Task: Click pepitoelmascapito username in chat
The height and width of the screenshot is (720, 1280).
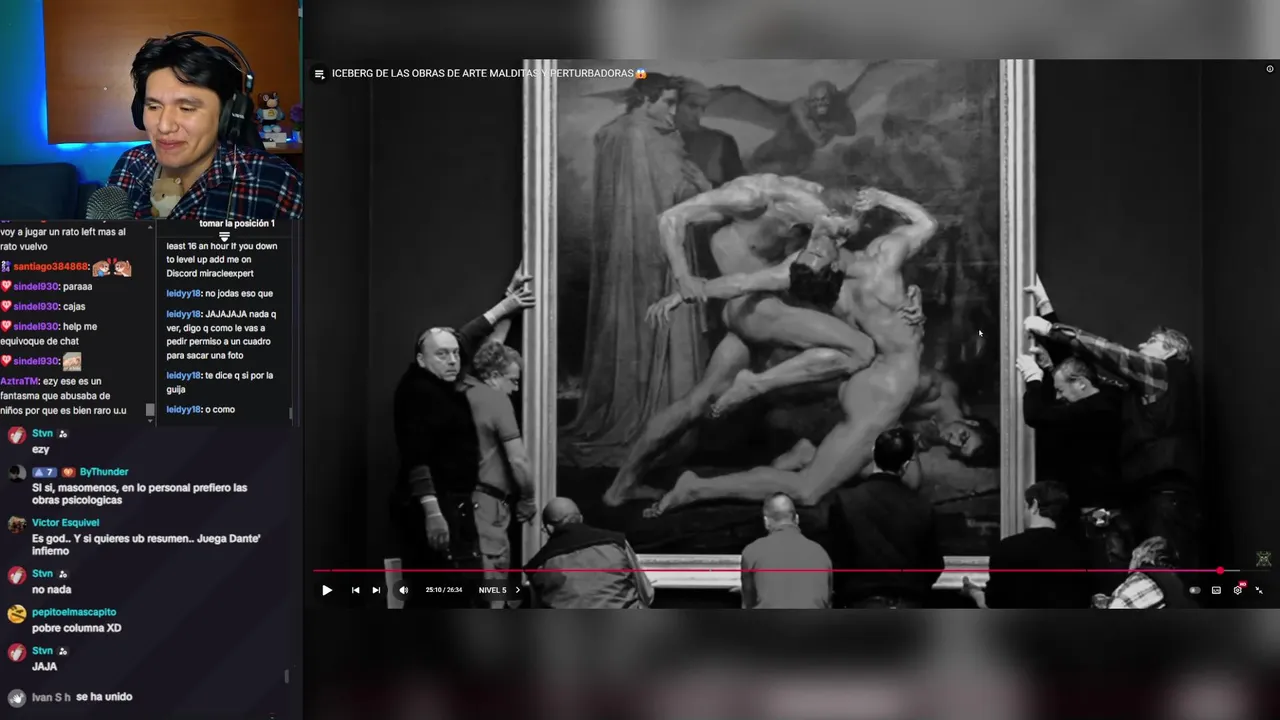Action: 74,612
